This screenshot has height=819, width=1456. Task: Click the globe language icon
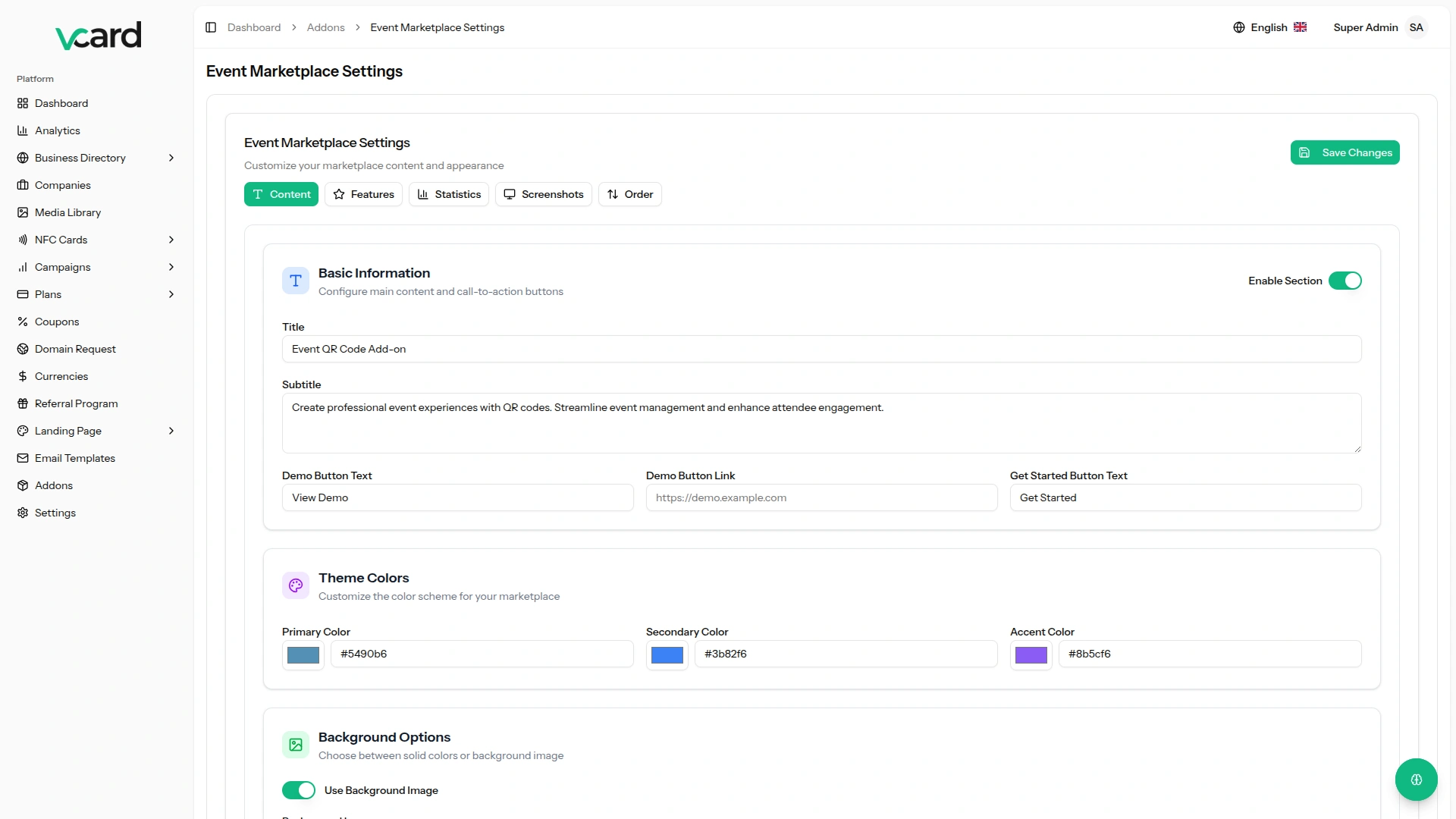(1239, 27)
